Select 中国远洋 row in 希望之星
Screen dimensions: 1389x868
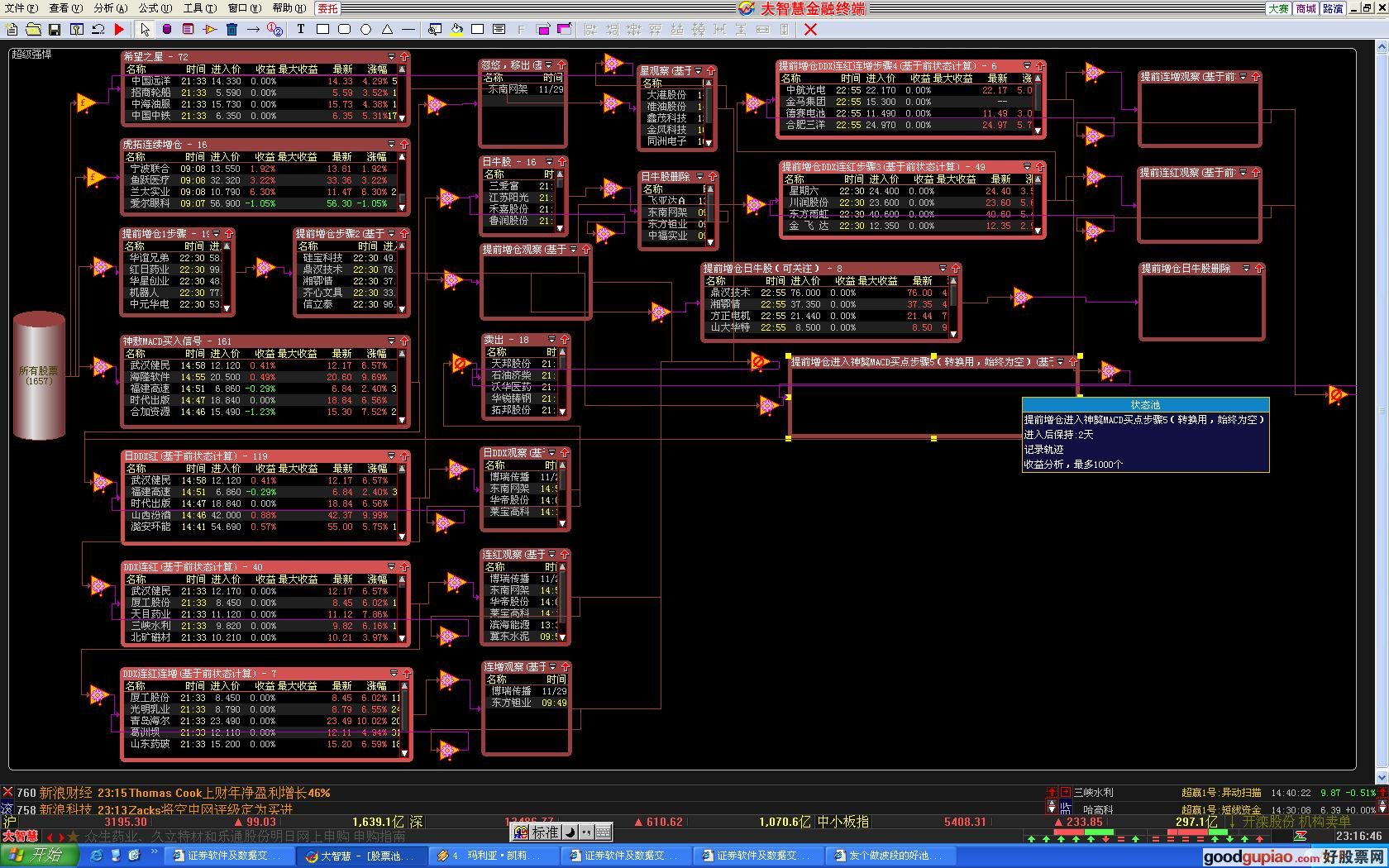point(262,81)
